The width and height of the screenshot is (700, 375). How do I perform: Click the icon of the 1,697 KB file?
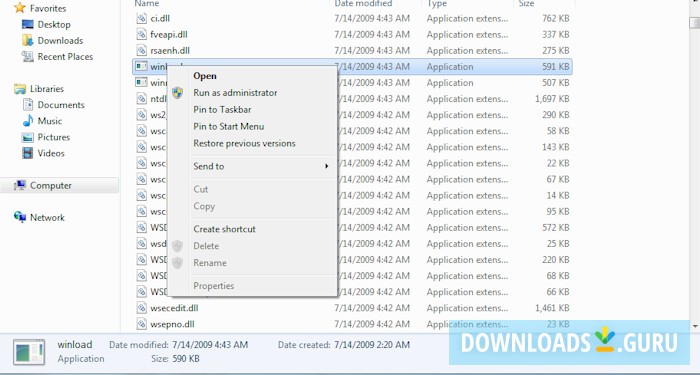142,99
